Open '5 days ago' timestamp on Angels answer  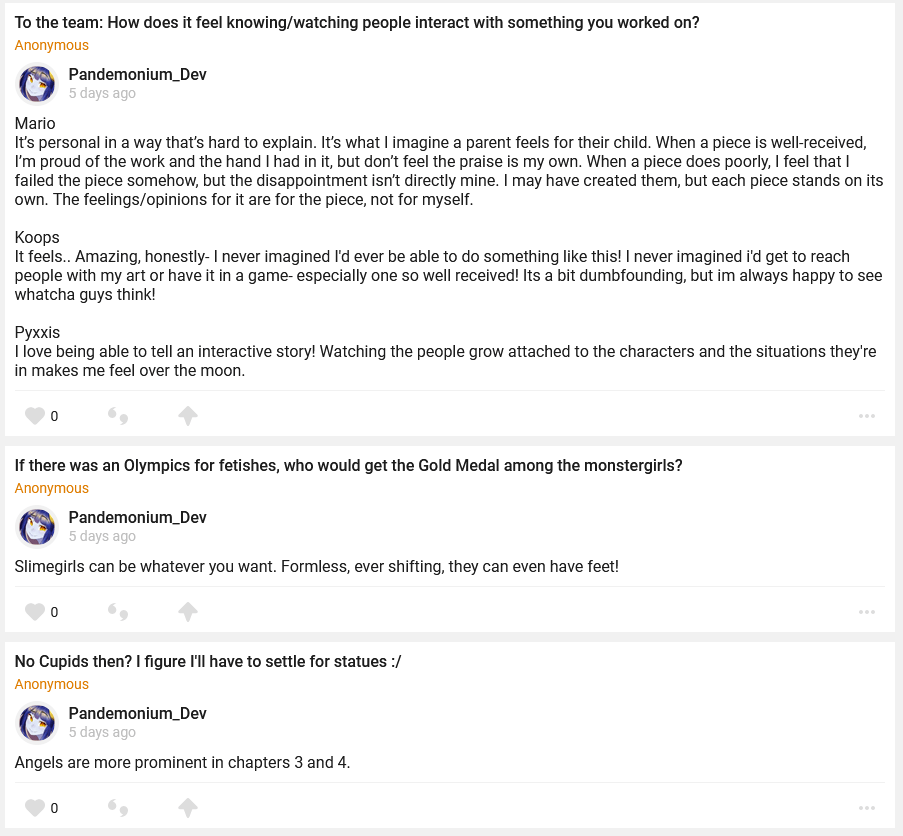click(x=102, y=732)
